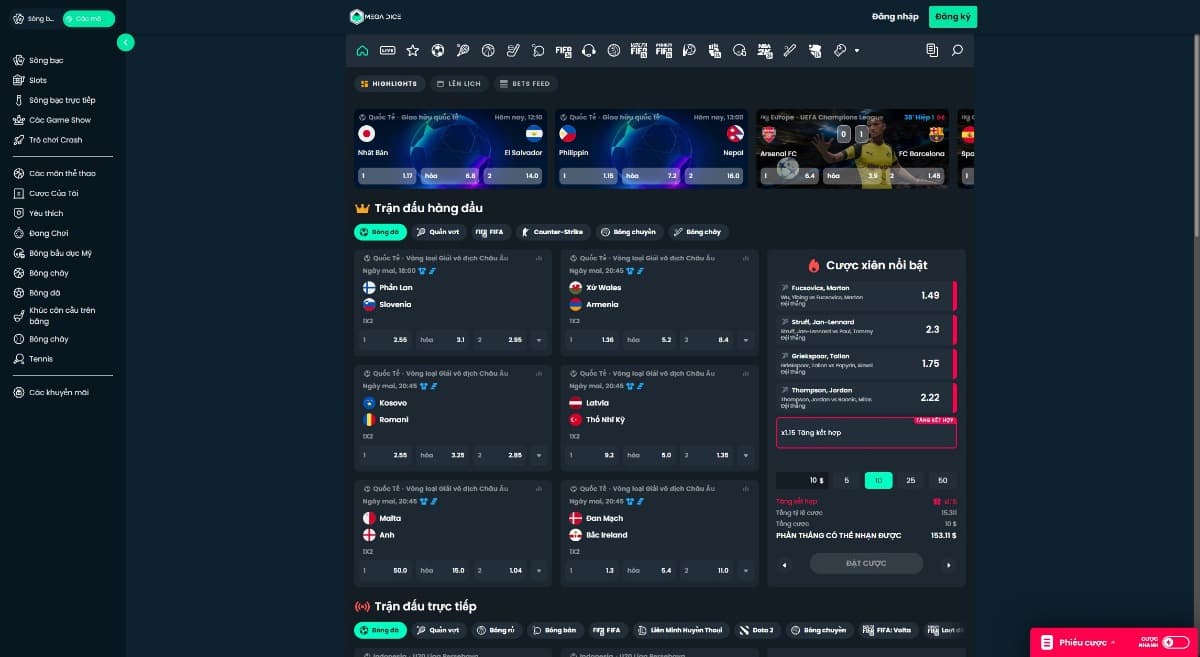1200x657 pixels.
Task: Click the stake amount input field
Action: click(802, 480)
